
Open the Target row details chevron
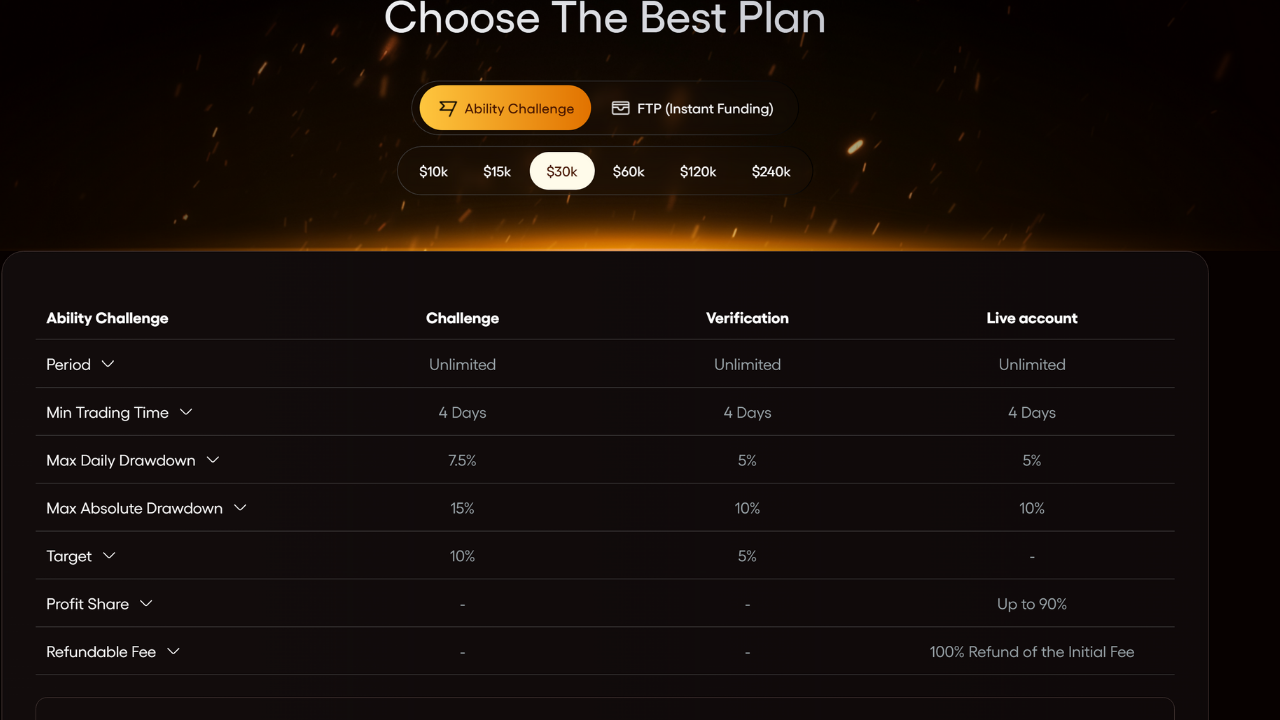(x=109, y=556)
